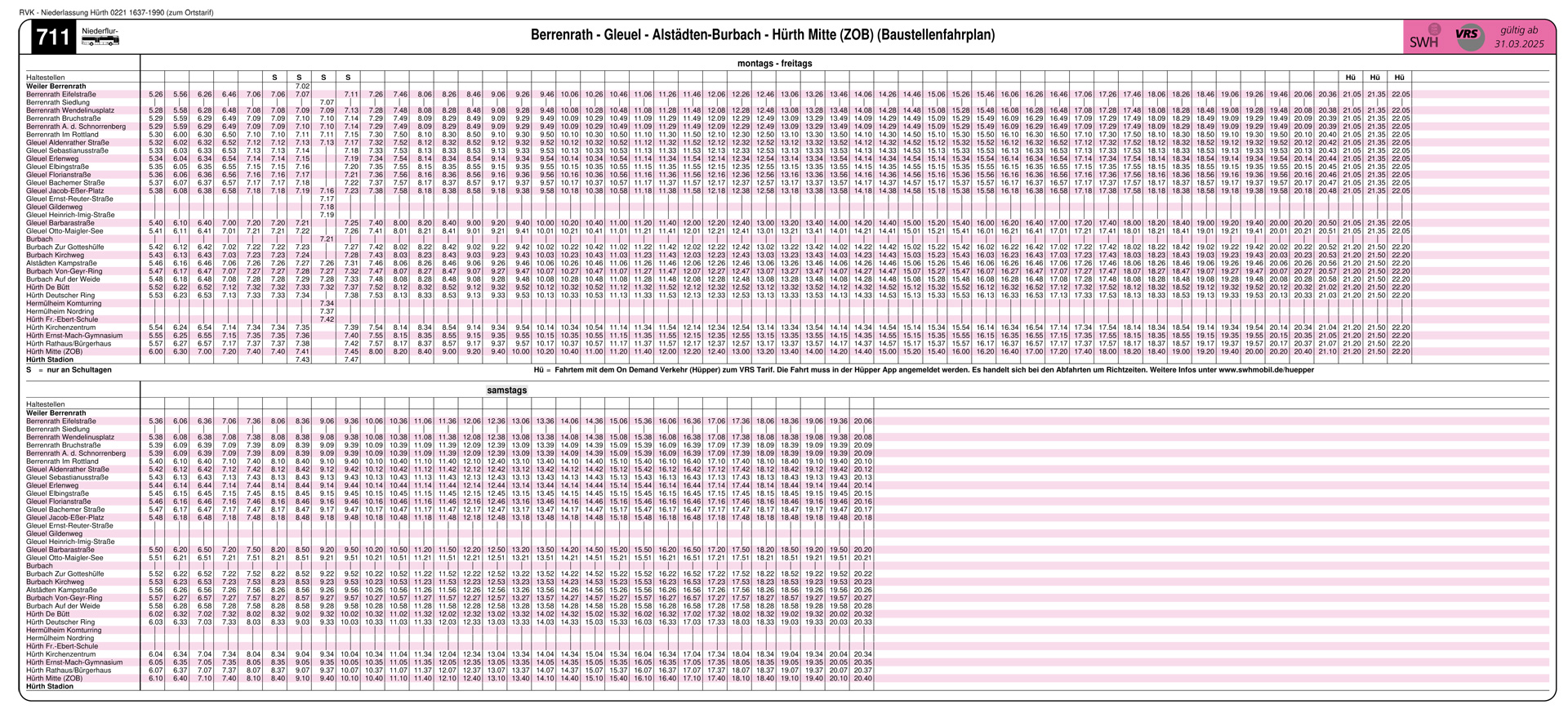Click the Hü marker above the 21.35 column

pos(1375,78)
